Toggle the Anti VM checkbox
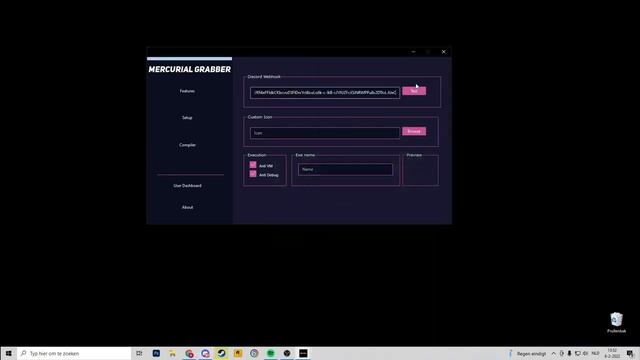Image resolution: width=640 pixels, height=360 pixels. pos(253,165)
